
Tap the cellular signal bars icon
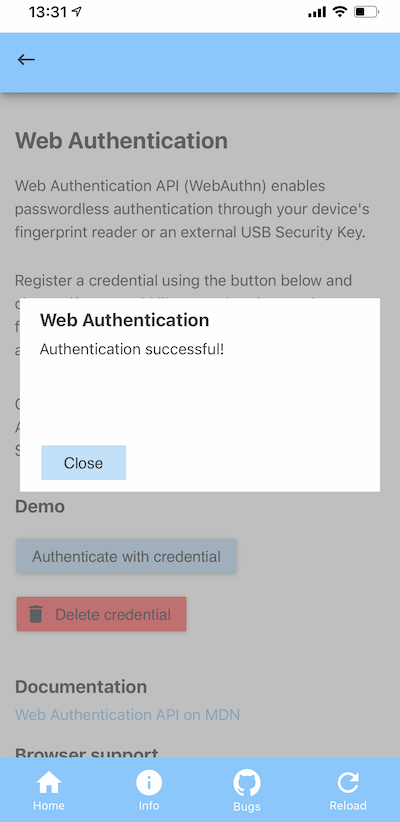317,12
